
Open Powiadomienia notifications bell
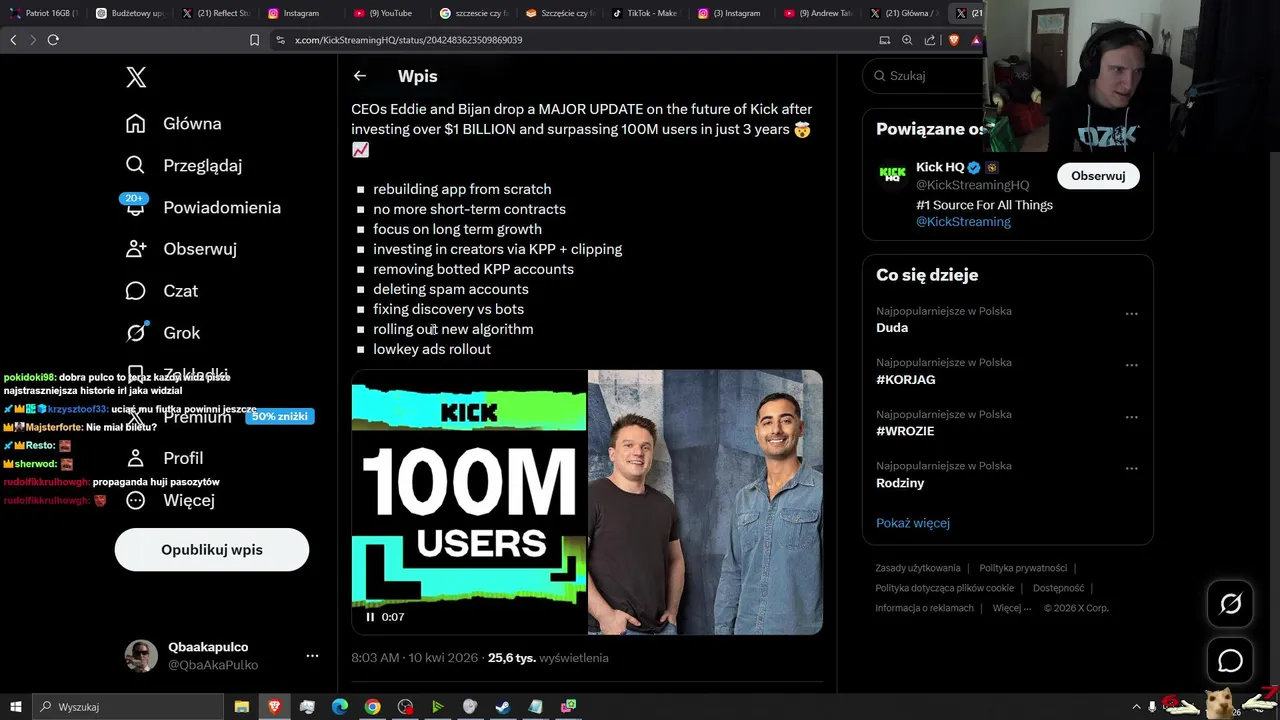pyautogui.click(x=136, y=206)
